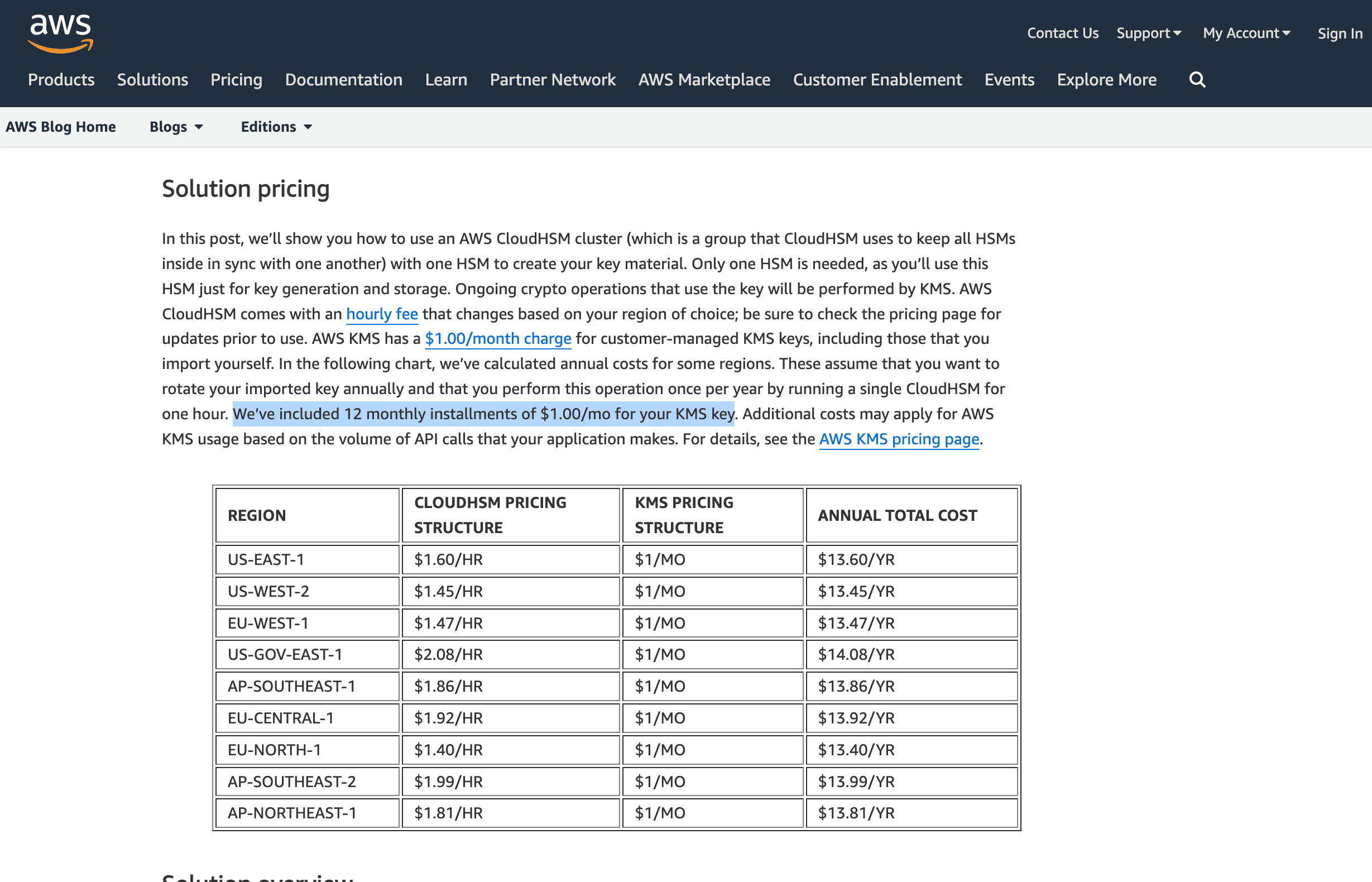Open Contact Us page
This screenshot has width=1372, height=882.
point(1062,33)
